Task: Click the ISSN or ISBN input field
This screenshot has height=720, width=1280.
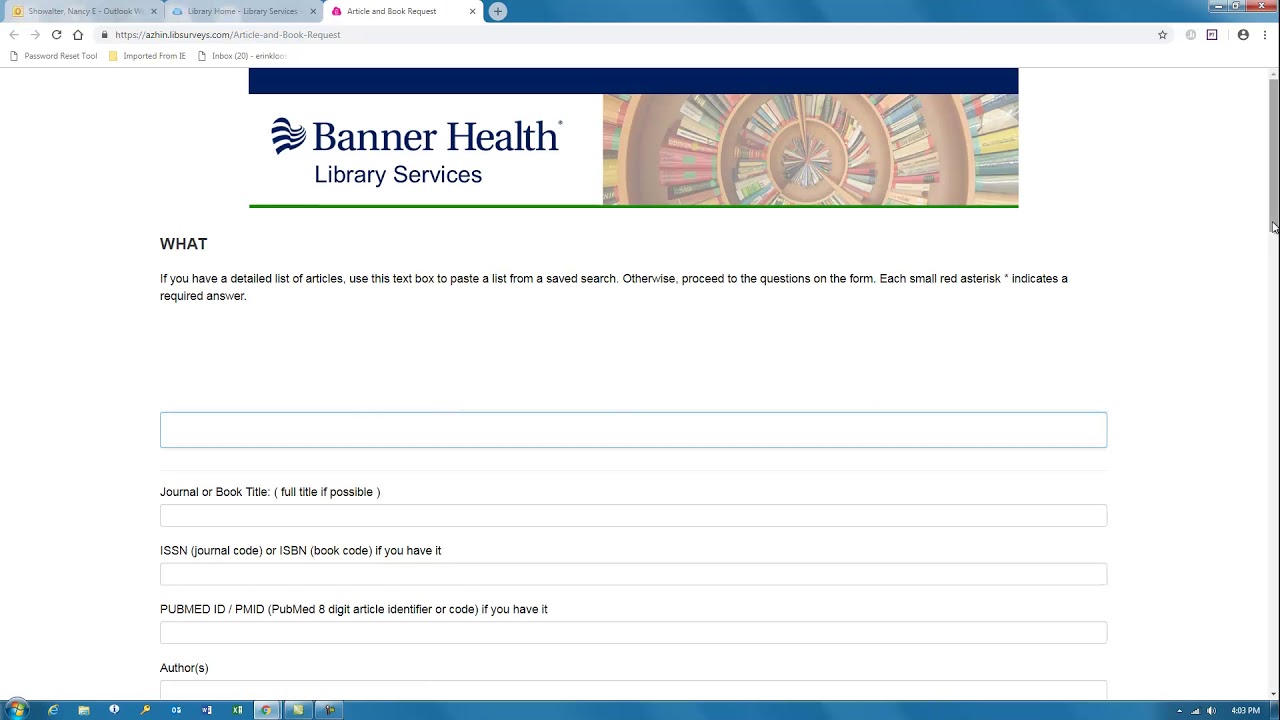Action: tap(633, 574)
